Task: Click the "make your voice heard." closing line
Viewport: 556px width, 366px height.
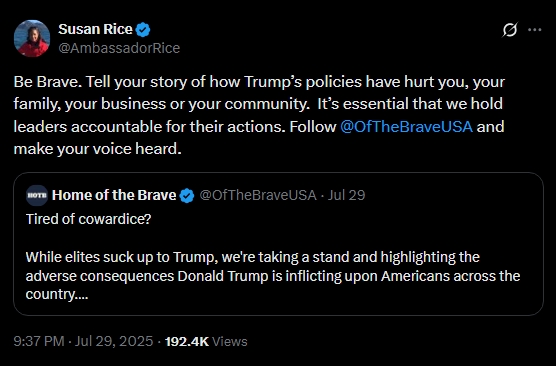Action: pos(98,149)
